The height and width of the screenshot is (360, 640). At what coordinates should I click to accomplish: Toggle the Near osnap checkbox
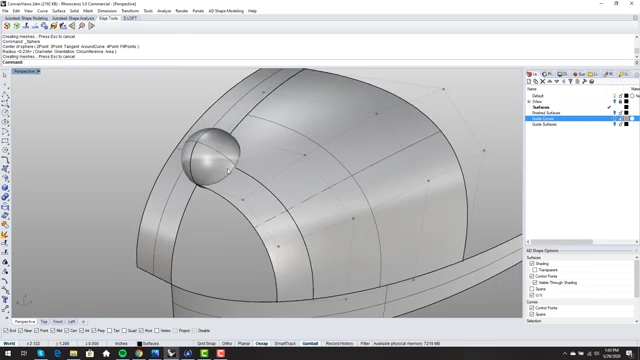coord(21,331)
